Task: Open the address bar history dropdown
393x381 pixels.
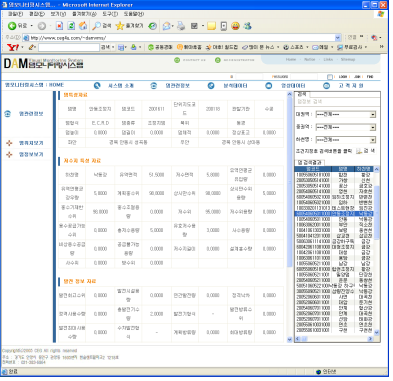Action: [338, 38]
